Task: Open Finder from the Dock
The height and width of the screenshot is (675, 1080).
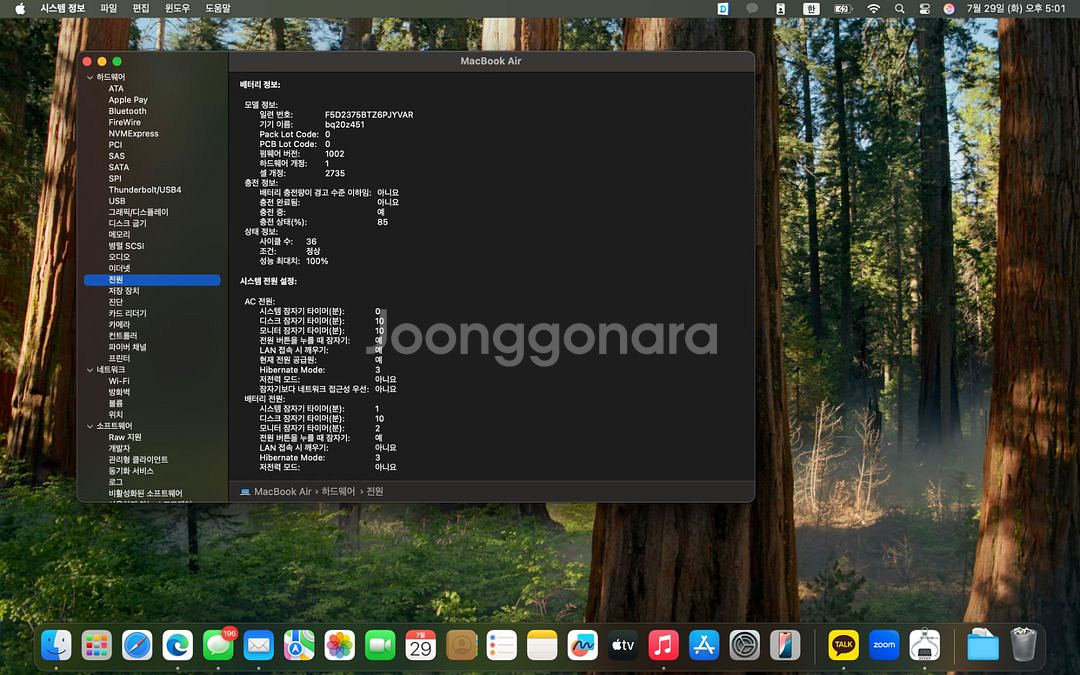Action: click(56, 645)
